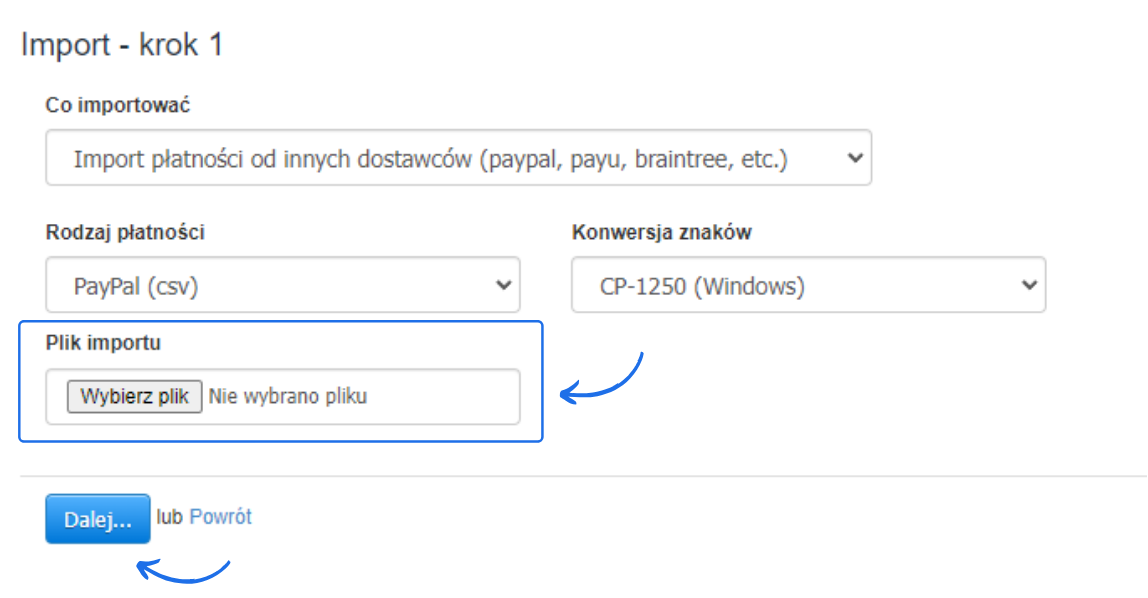
Task: Click the word lub next to Dalej
Action: pyautogui.click(x=171, y=517)
